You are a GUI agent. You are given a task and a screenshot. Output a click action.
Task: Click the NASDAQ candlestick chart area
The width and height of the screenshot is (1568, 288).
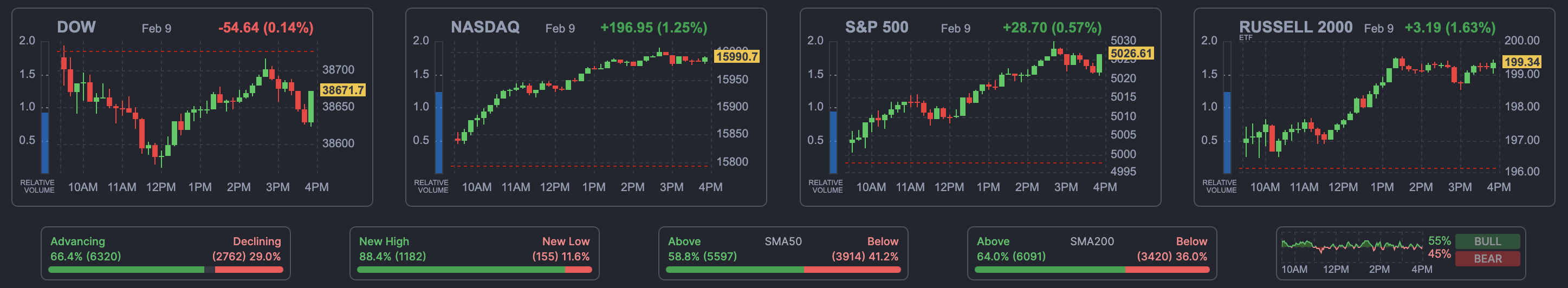coord(581,108)
